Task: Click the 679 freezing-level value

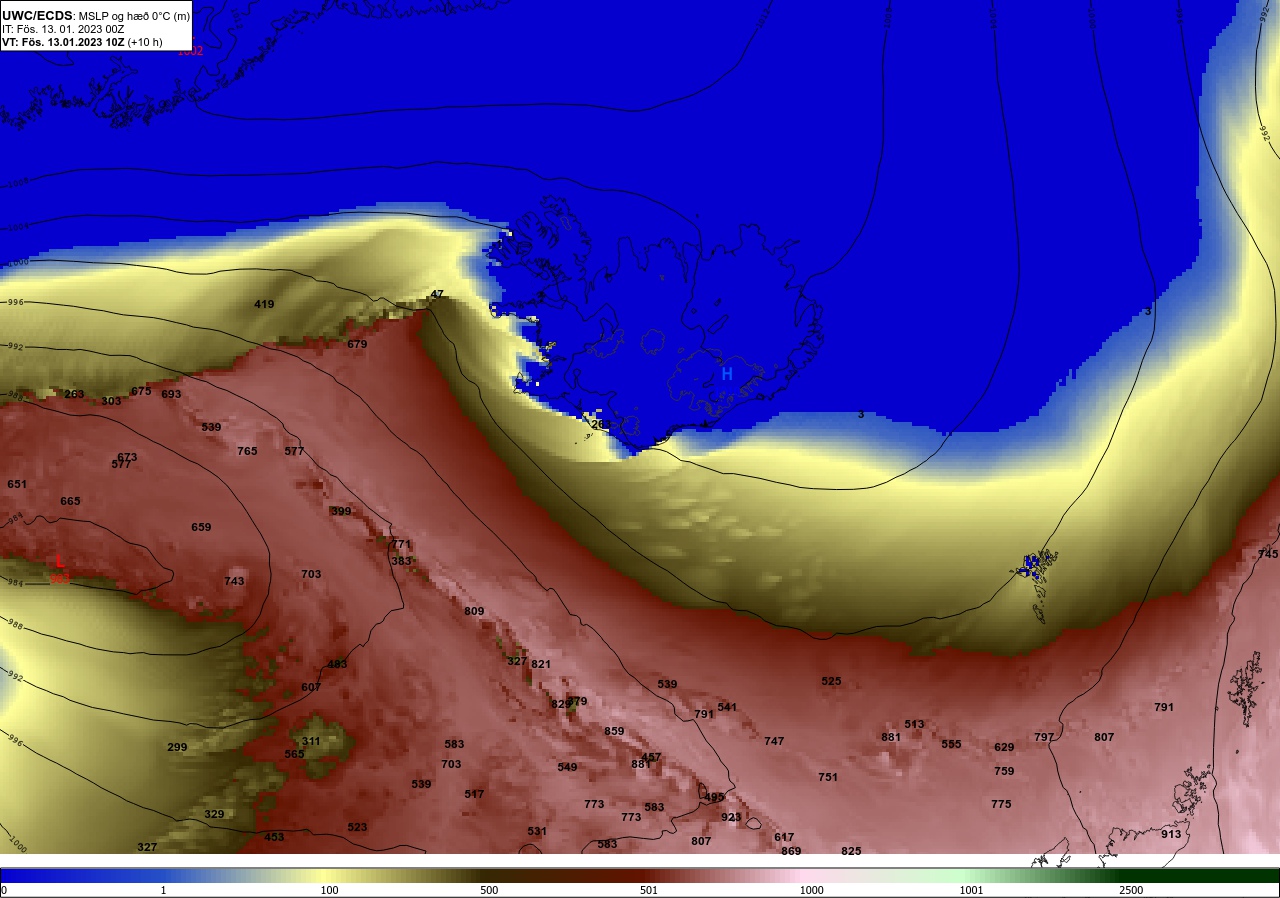Action: pyautogui.click(x=357, y=344)
